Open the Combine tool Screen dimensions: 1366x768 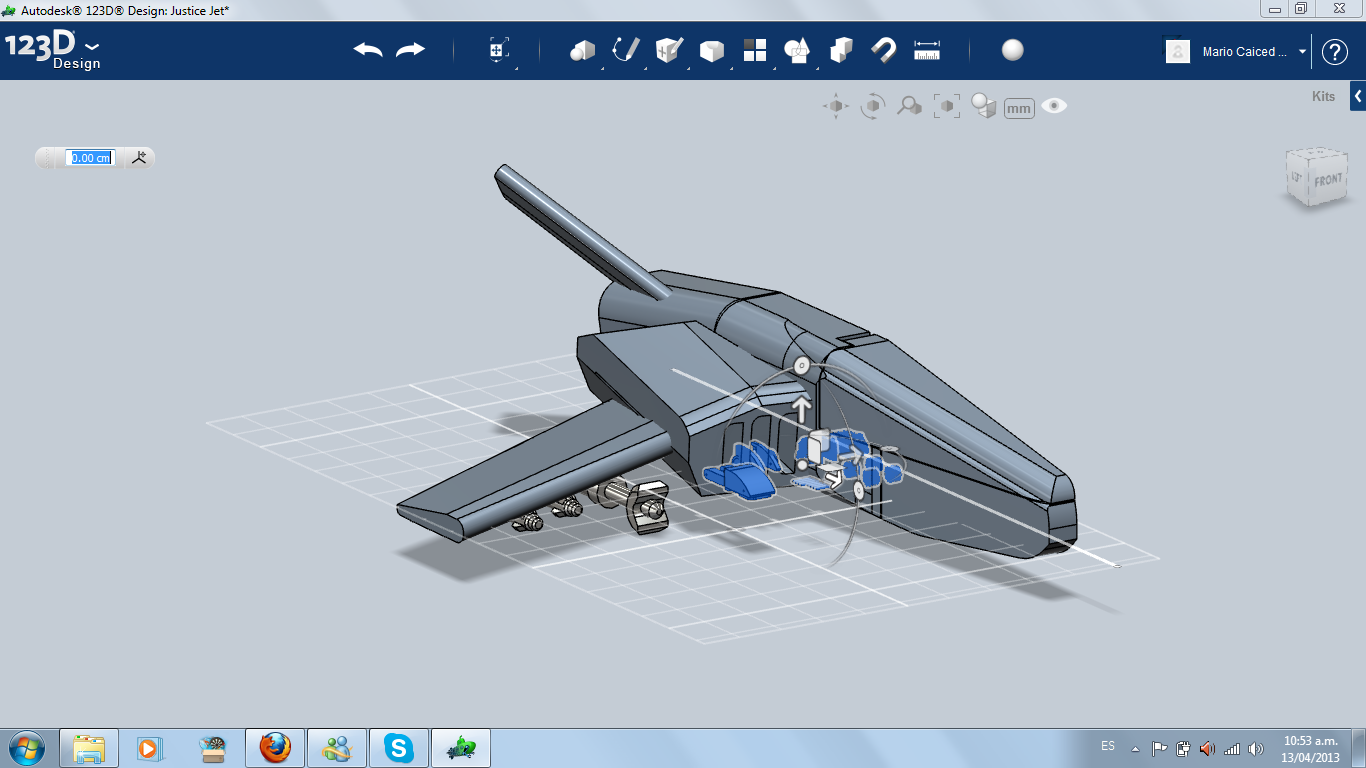[841, 51]
